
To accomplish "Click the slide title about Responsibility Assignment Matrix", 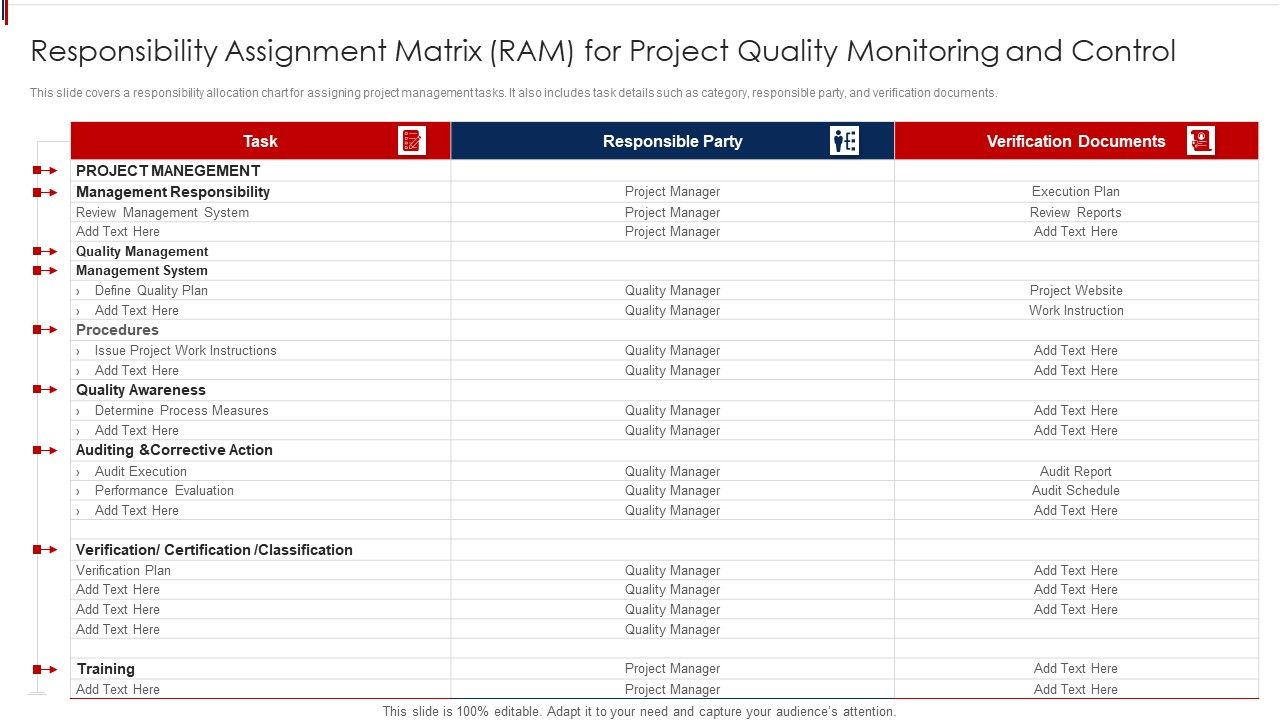I will click(603, 51).
